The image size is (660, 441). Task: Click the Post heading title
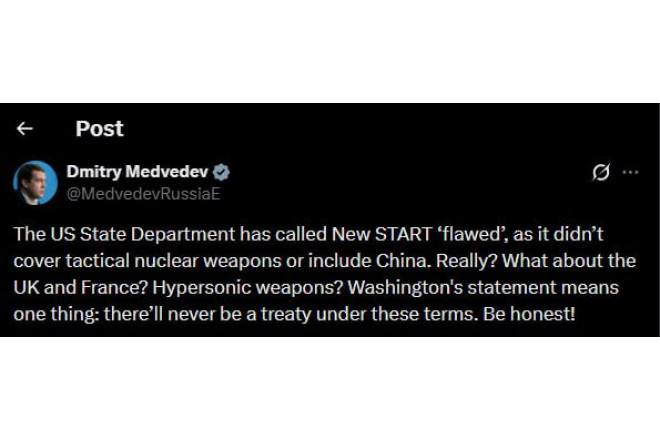99,129
